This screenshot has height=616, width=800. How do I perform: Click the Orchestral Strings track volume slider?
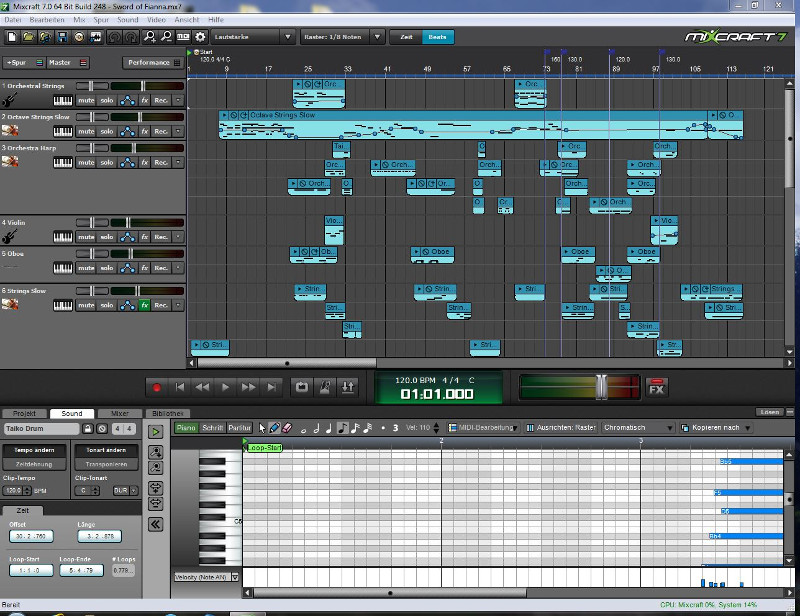(x=143, y=86)
